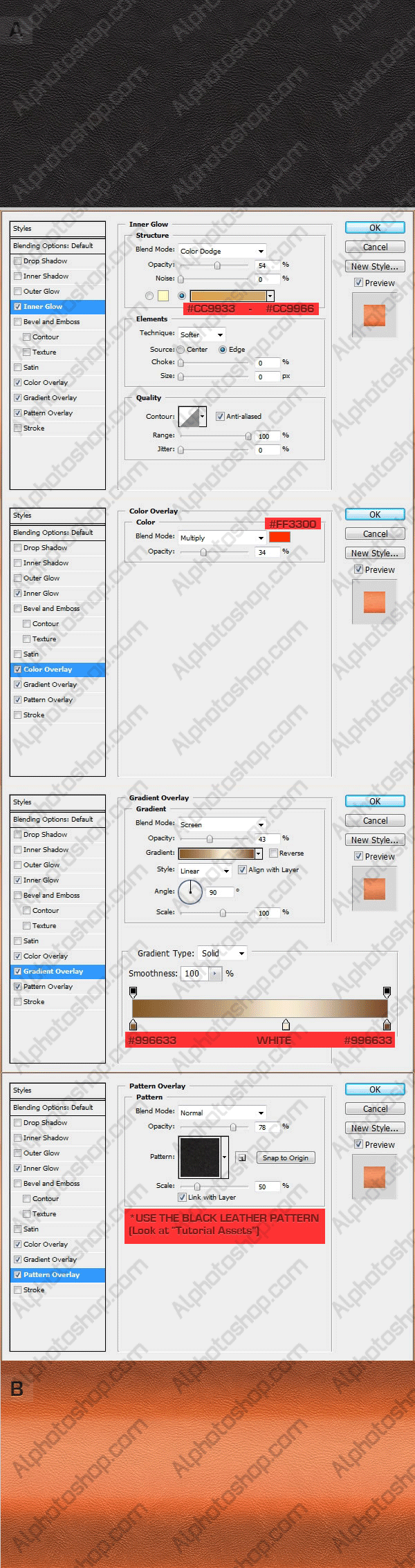Adjust the Inner Glow Range slider
This screenshot has height=1568, width=415.
coord(248,436)
